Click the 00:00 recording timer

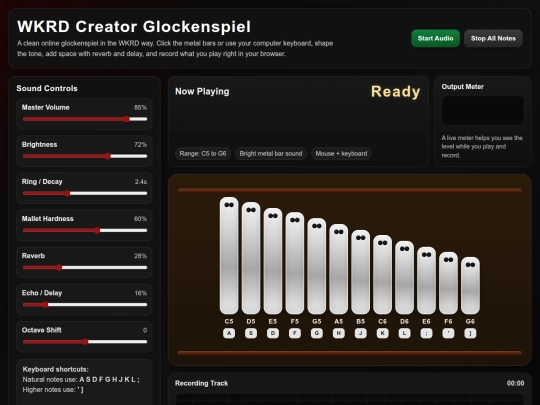click(515, 383)
